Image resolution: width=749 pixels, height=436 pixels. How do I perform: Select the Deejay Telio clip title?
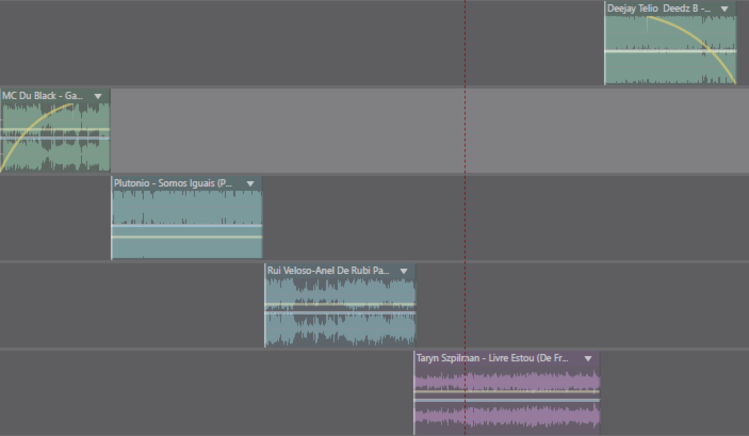point(657,9)
